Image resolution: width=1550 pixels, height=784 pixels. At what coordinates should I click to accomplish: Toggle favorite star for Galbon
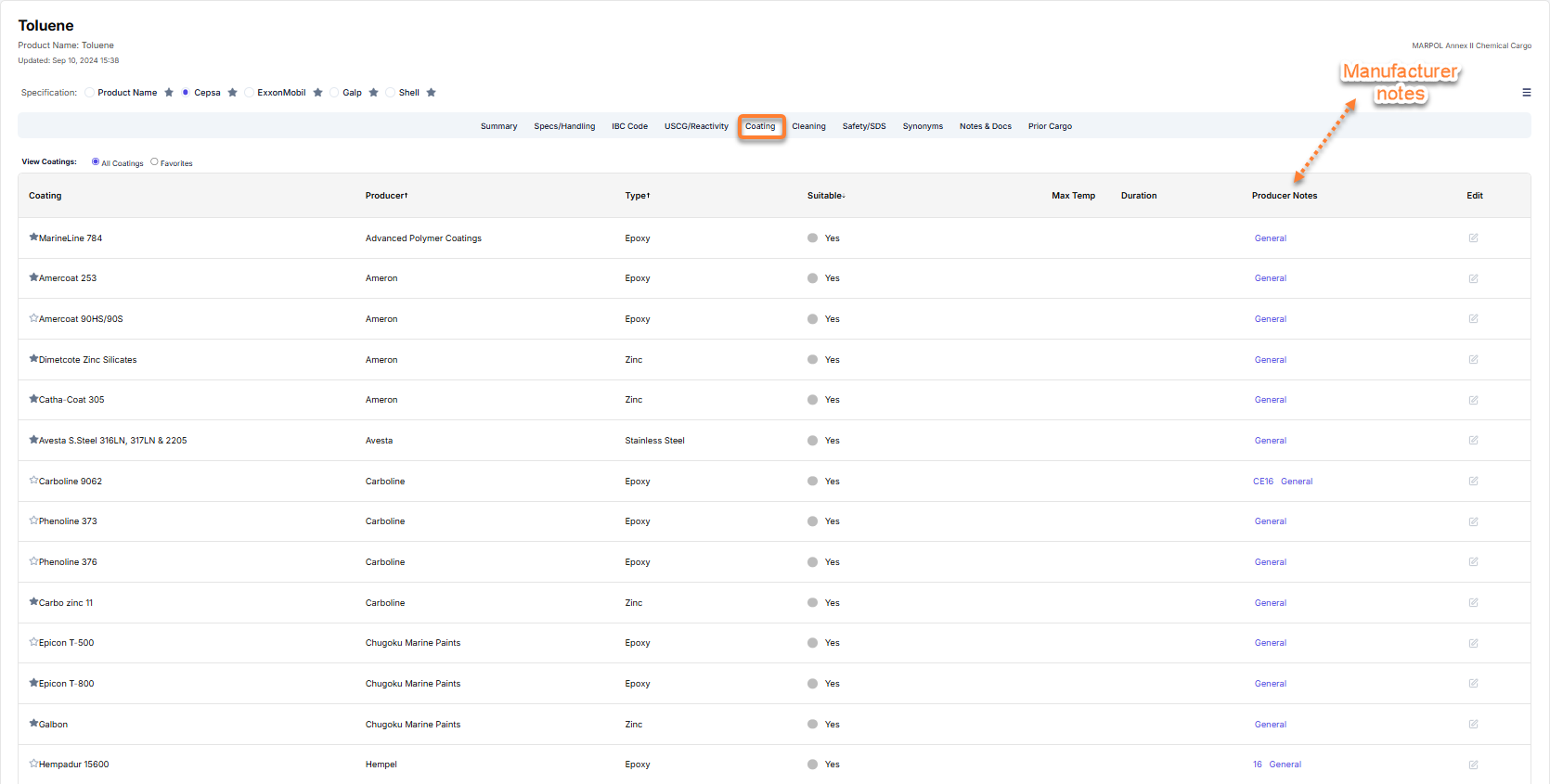pyautogui.click(x=33, y=724)
